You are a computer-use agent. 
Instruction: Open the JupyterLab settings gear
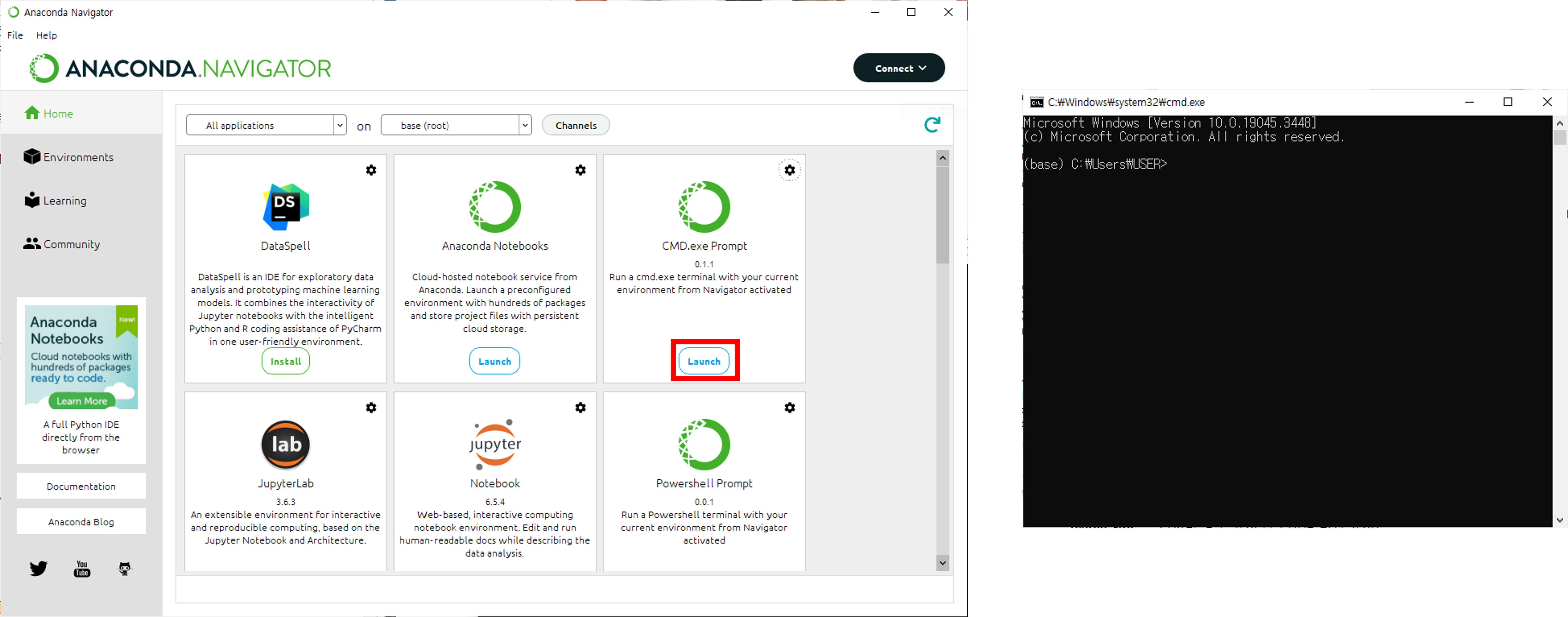371,408
